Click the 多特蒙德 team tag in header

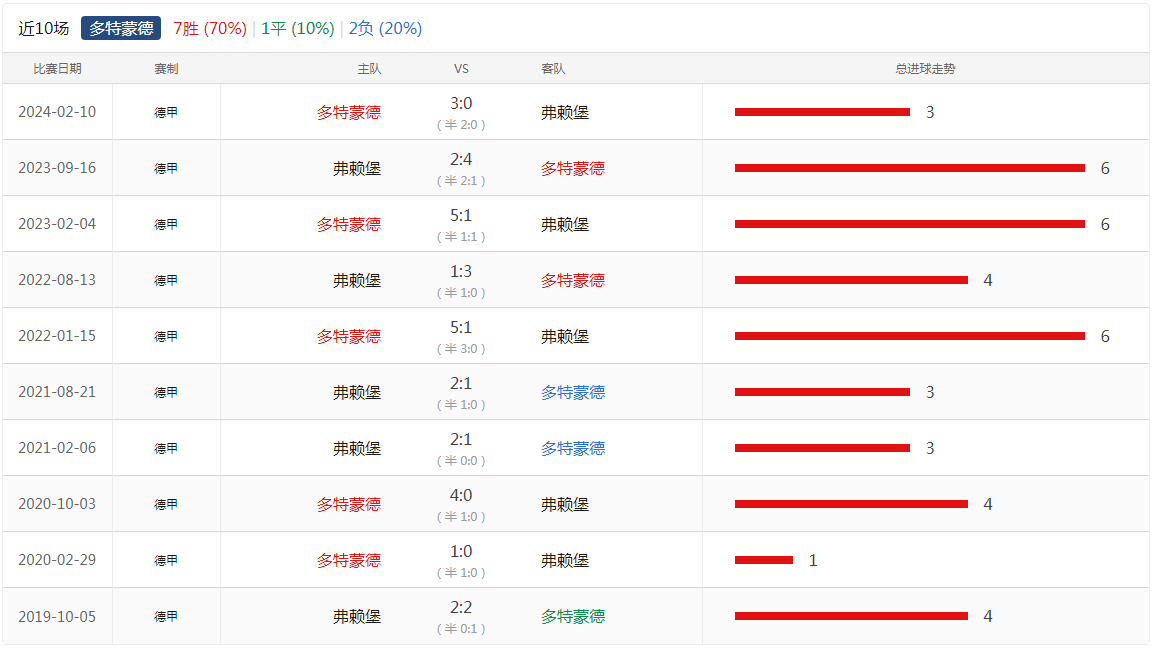coord(121,29)
